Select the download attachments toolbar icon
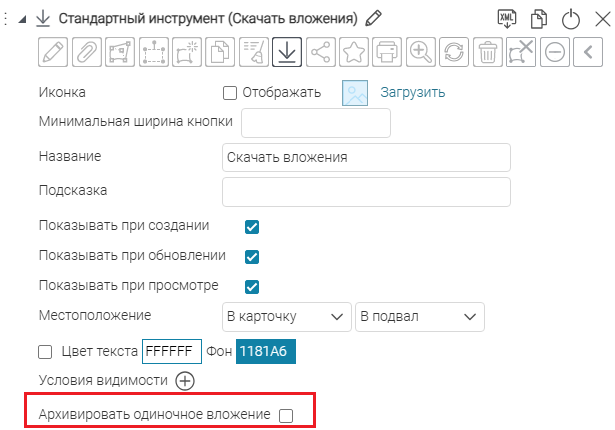The width and height of the screenshot is (615, 430). tap(287, 52)
